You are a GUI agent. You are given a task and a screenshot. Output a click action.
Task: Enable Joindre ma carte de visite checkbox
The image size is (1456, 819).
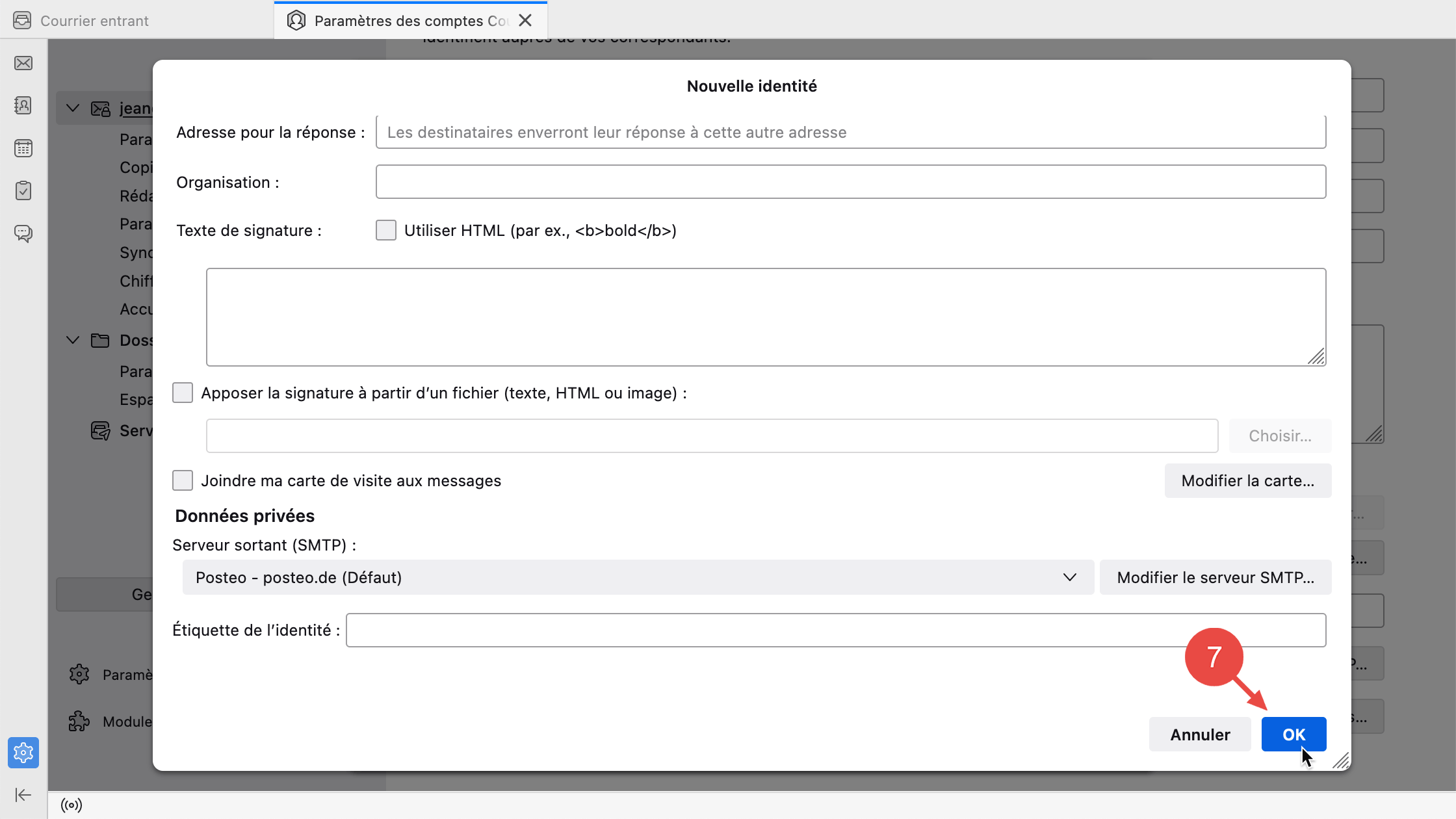(183, 480)
